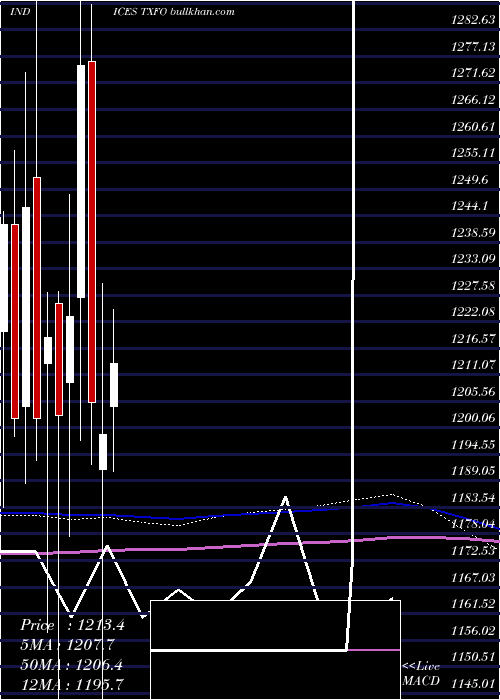This screenshot has height=700, width=500.
Task: Click the 5MA : 1207.7 readout
Action: [67, 645]
